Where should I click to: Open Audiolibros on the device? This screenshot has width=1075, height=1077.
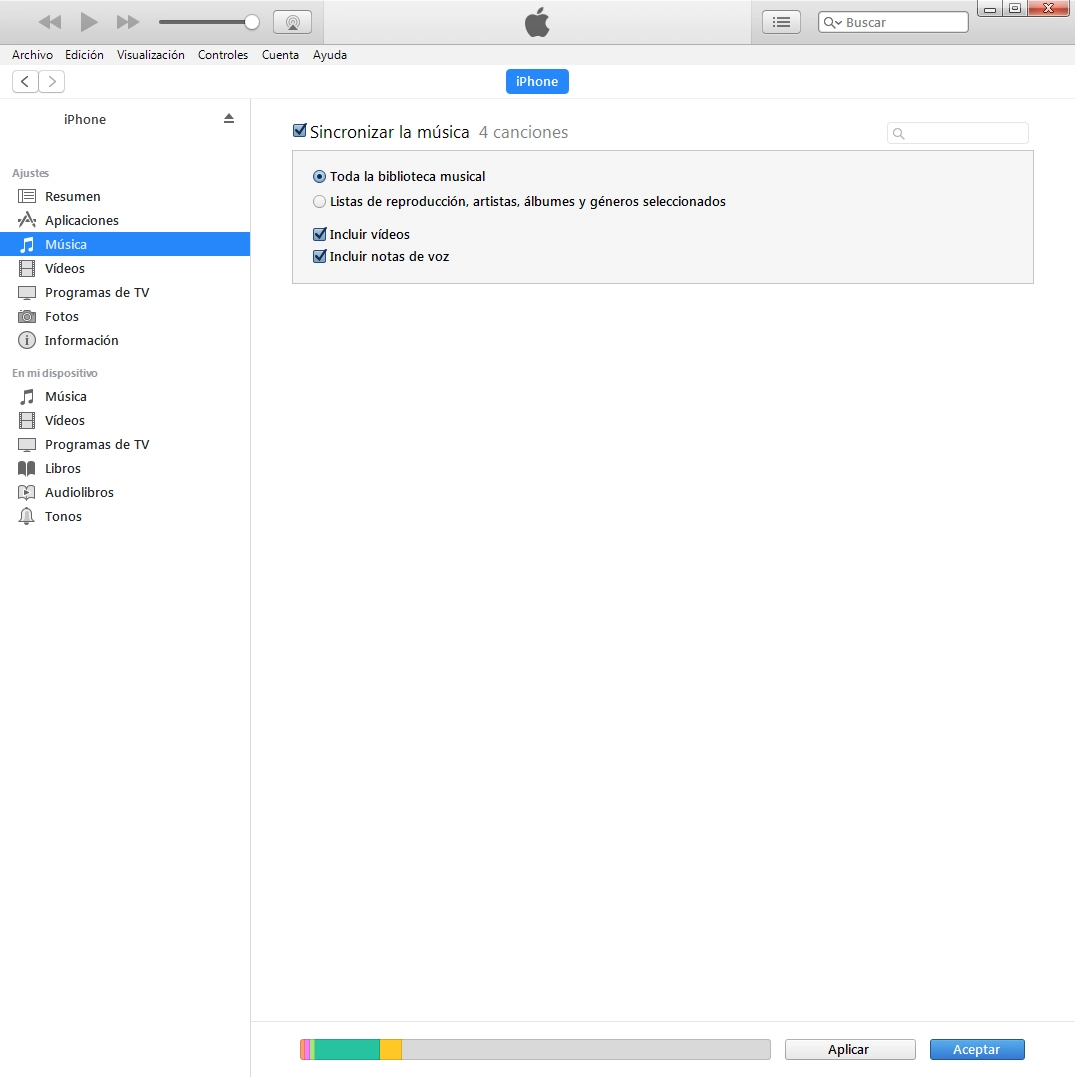click(x=79, y=492)
